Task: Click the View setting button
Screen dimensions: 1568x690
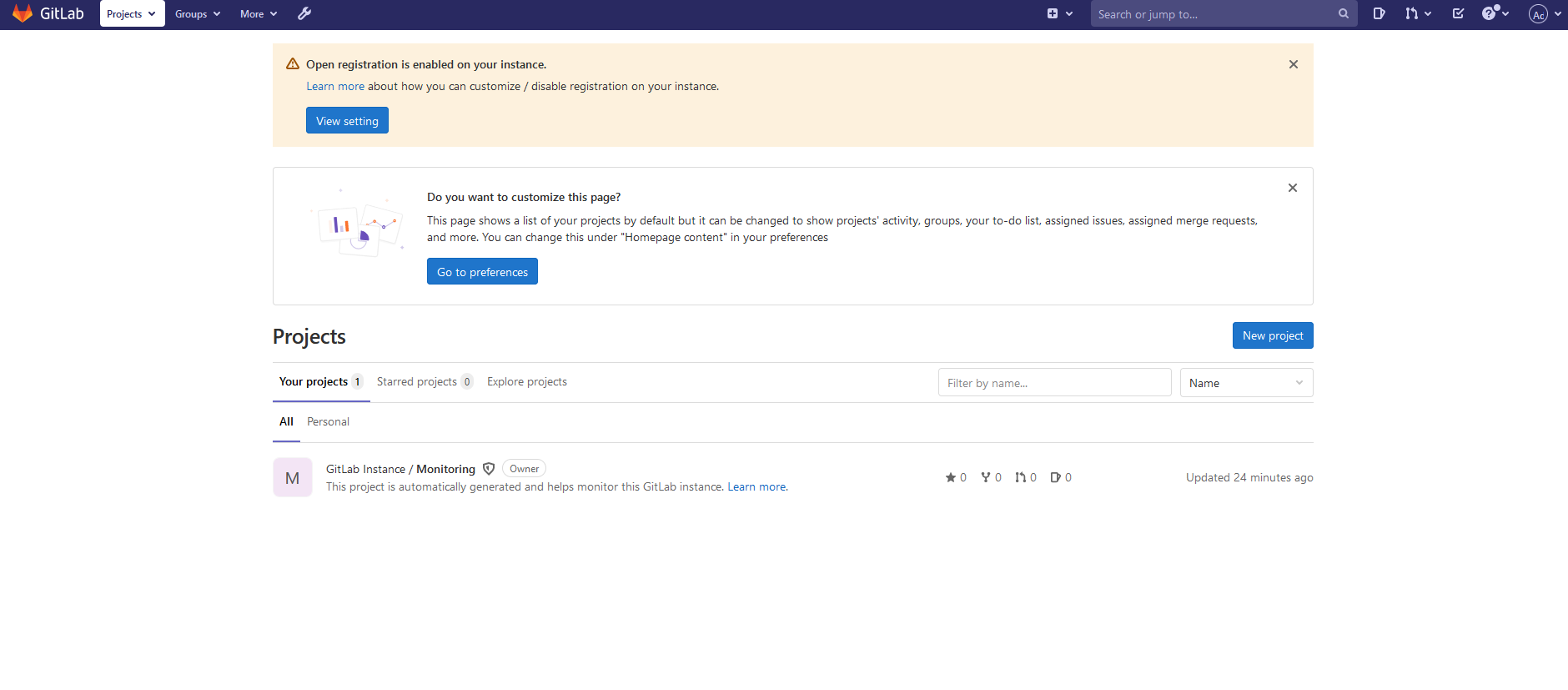Action: point(347,120)
